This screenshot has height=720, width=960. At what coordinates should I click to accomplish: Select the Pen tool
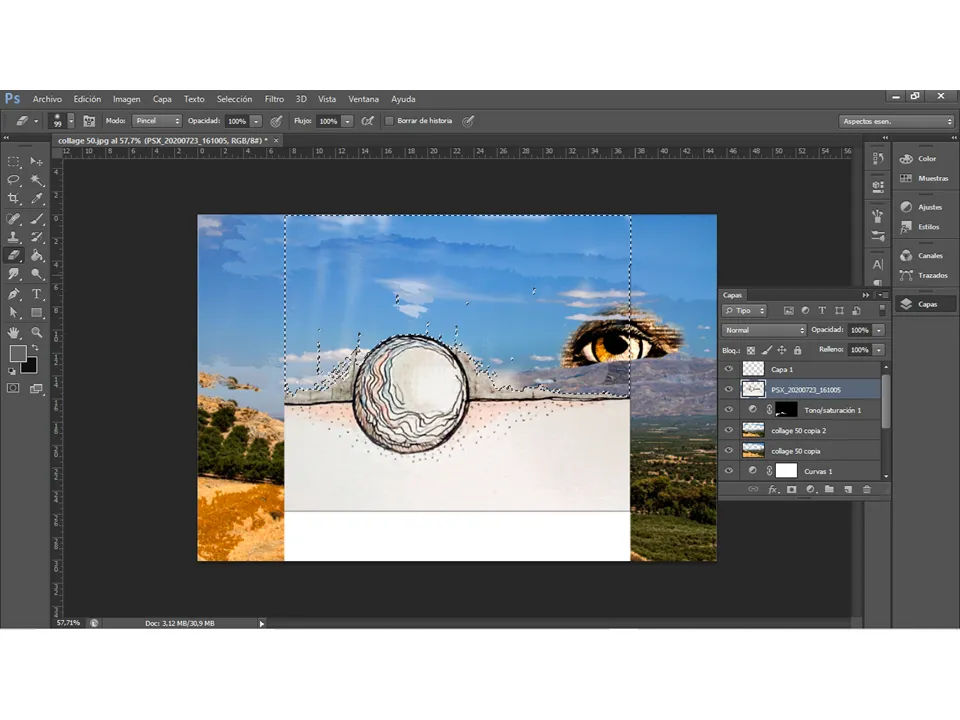tap(13, 294)
